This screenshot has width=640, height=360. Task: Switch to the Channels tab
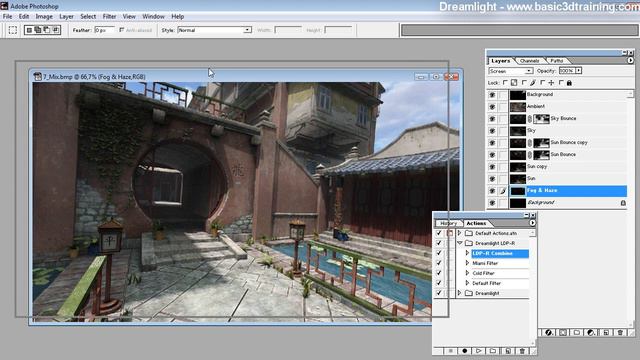tap(529, 61)
